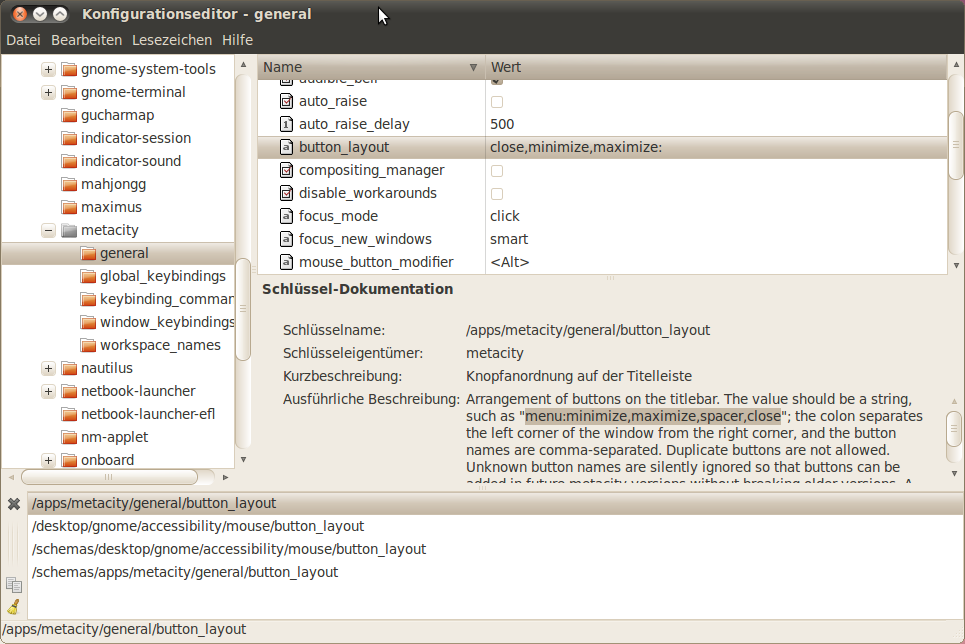Click the Wert column header
Viewport: 965px width, 644px height.
coord(716,67)
